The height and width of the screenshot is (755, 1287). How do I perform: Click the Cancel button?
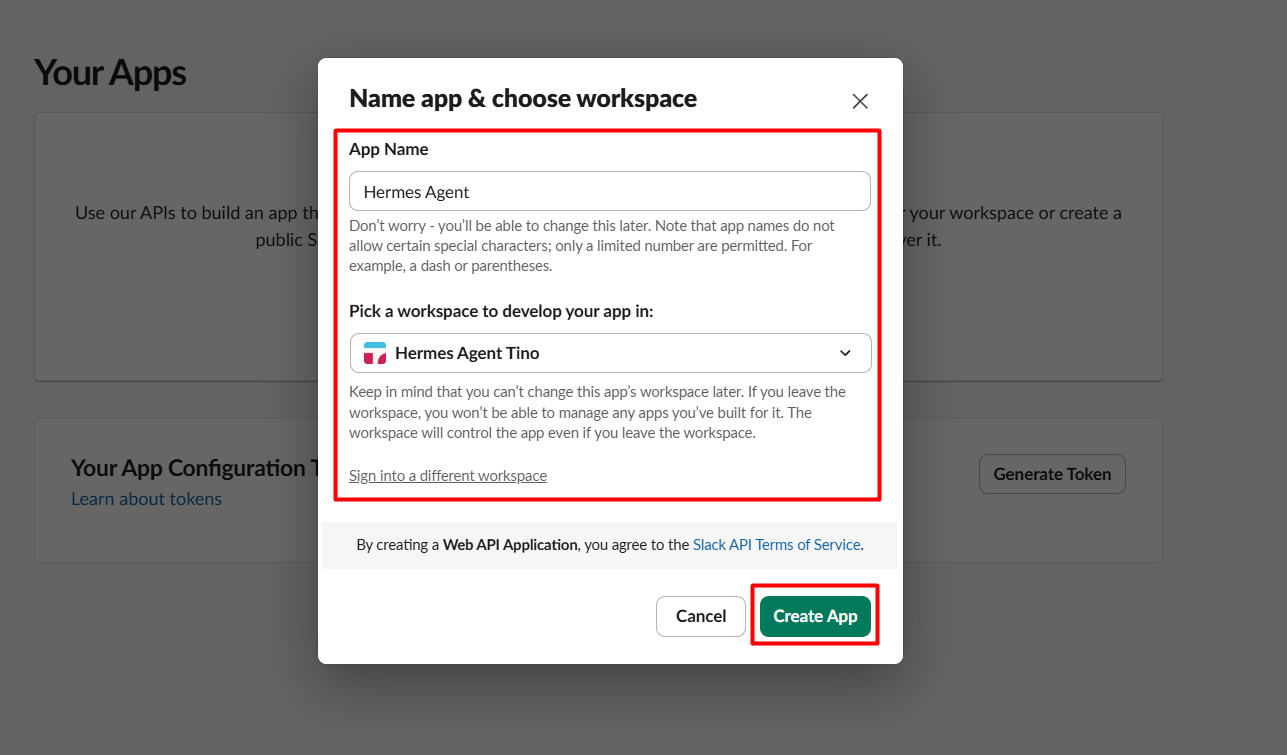pos(701,616)
